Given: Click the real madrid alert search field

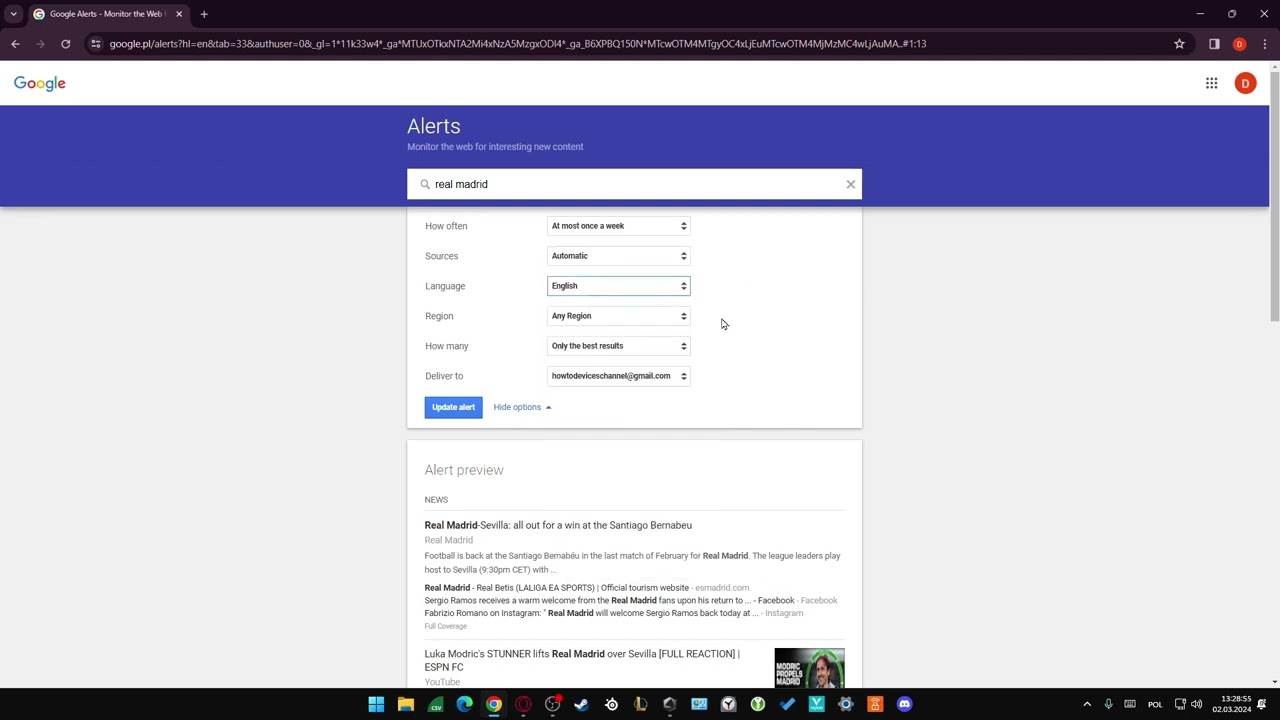Looking at the screenshot, I should click(x=634, y=184).
